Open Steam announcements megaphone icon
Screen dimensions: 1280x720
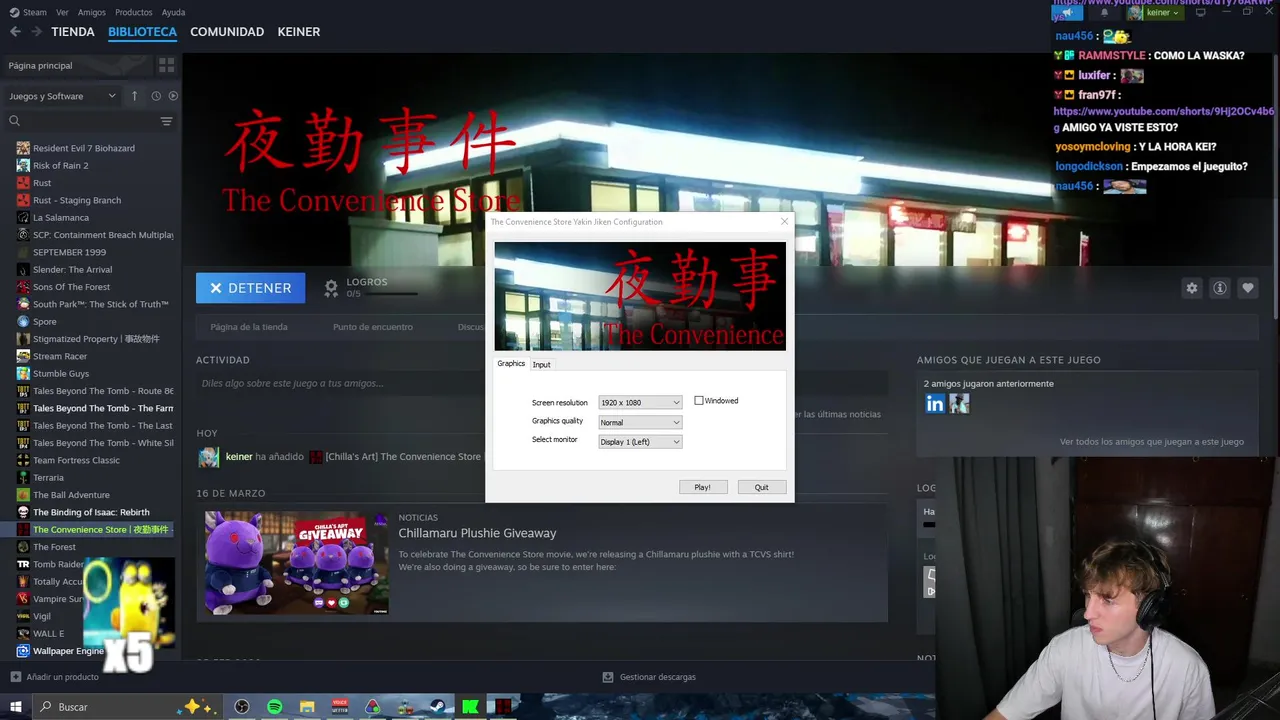[1068, 13]
